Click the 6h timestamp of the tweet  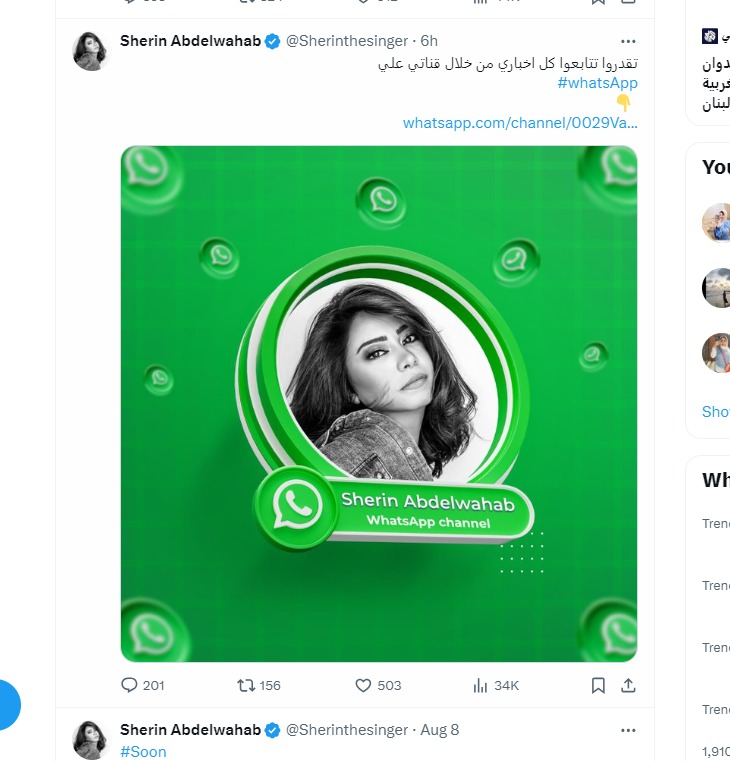pyautogui.click(x=429, y=41)
